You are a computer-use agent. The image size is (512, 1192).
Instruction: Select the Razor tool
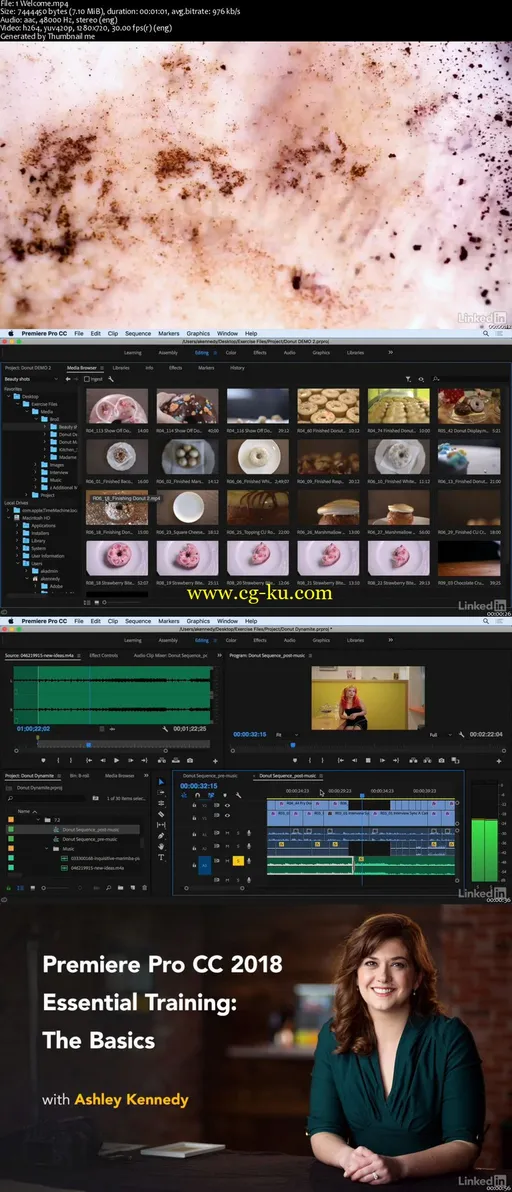point(161,814)
